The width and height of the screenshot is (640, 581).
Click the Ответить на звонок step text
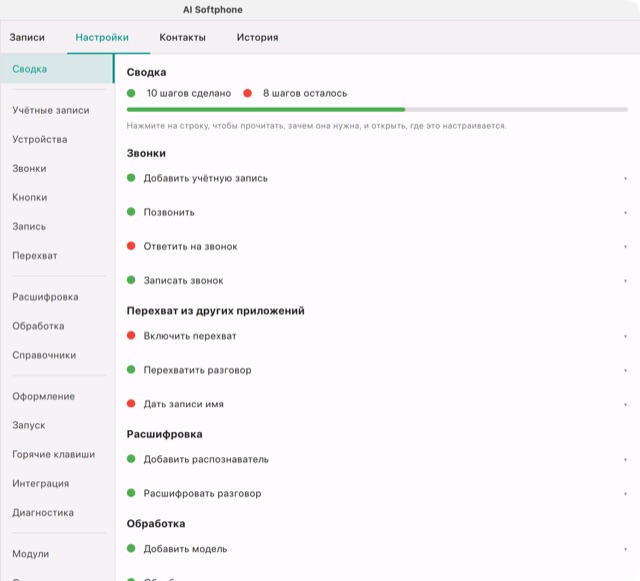pos(190,247)
